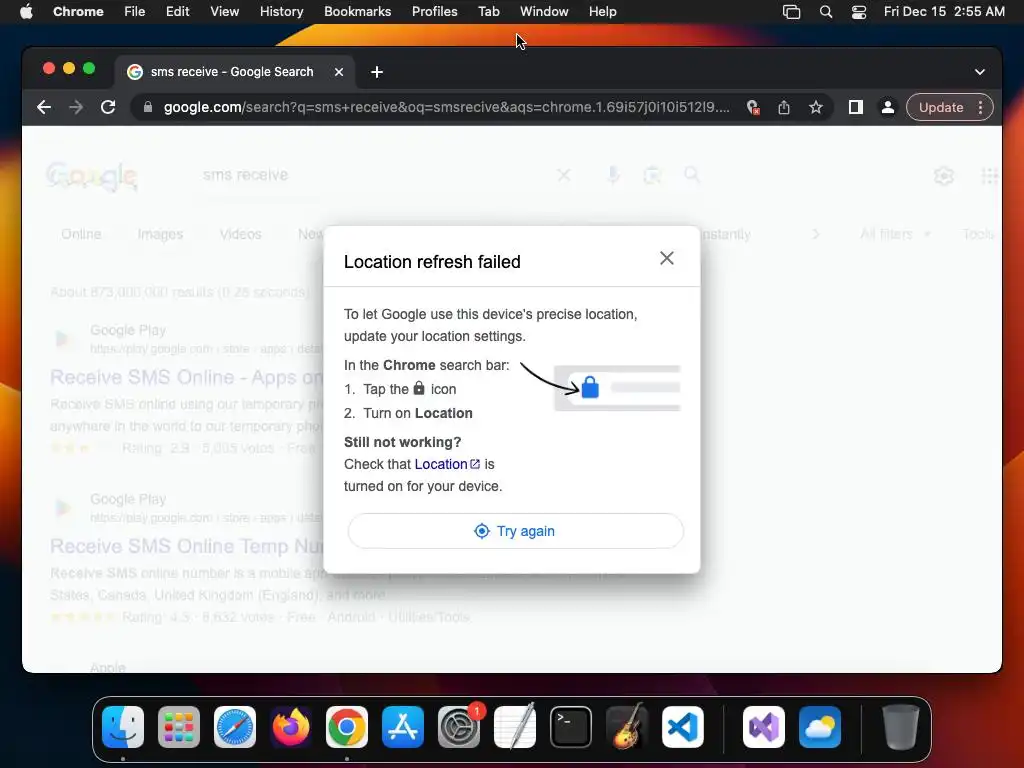This screenshot has width=1024, height=768.
Task: Reload the page with the refresh icon
Action: (108, 107)
